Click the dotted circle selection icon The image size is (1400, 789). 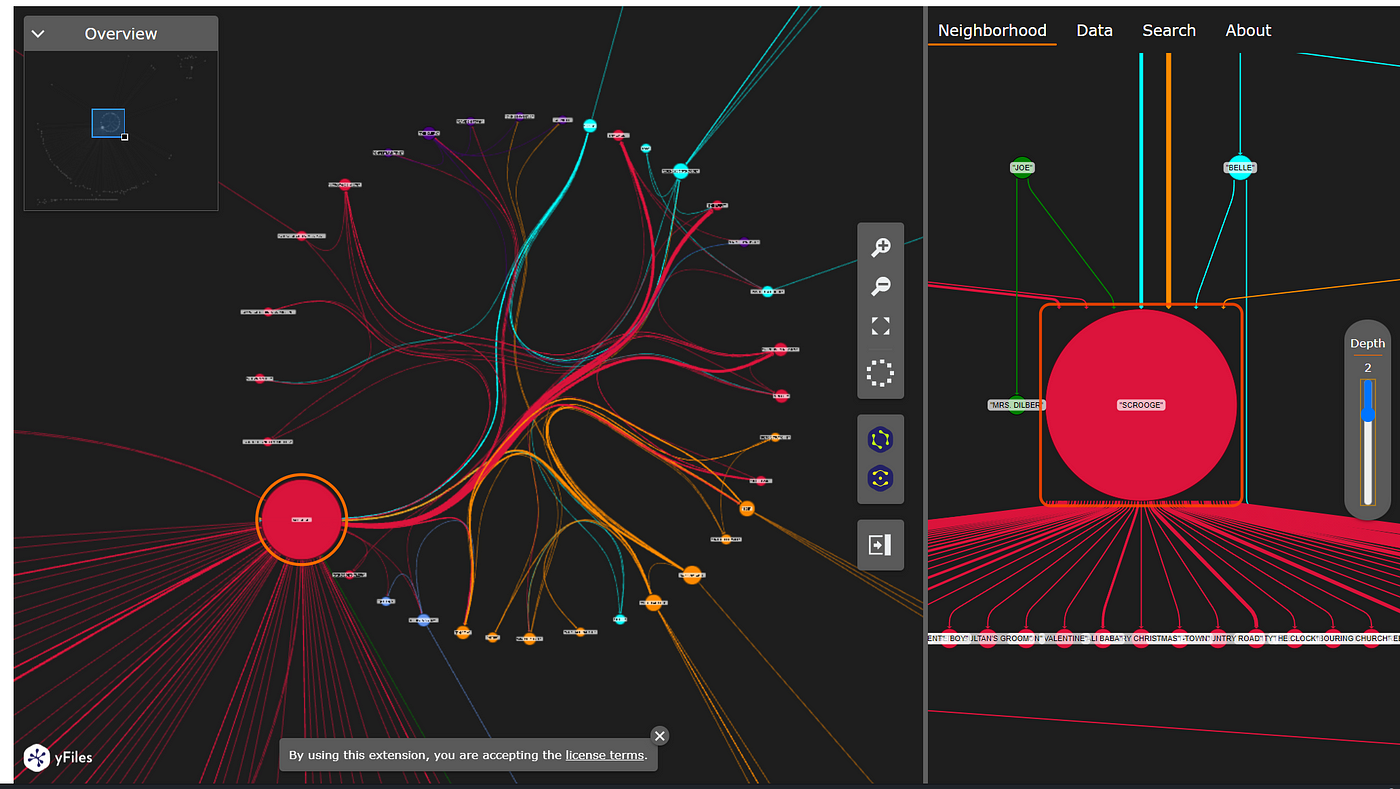coord(880,373)
